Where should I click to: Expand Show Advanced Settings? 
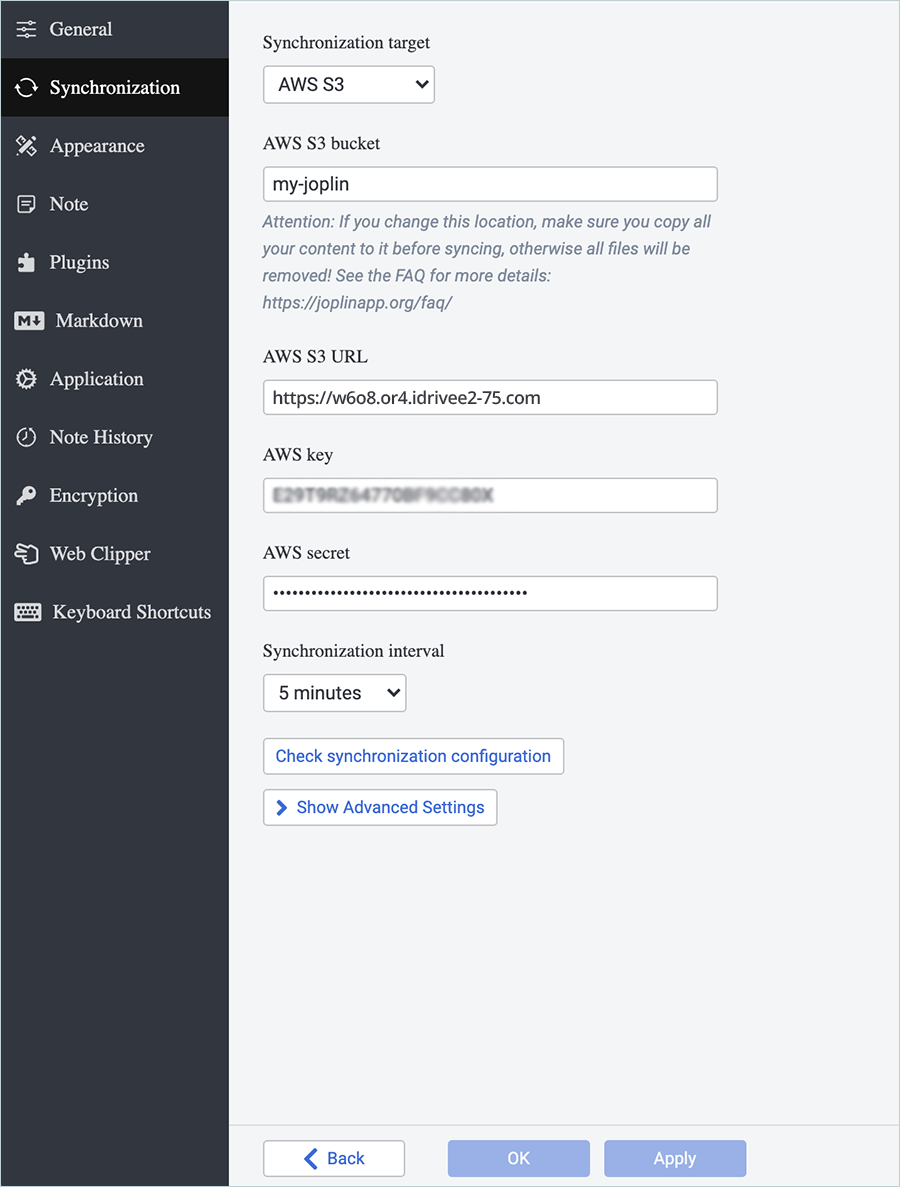click(380, 807)
